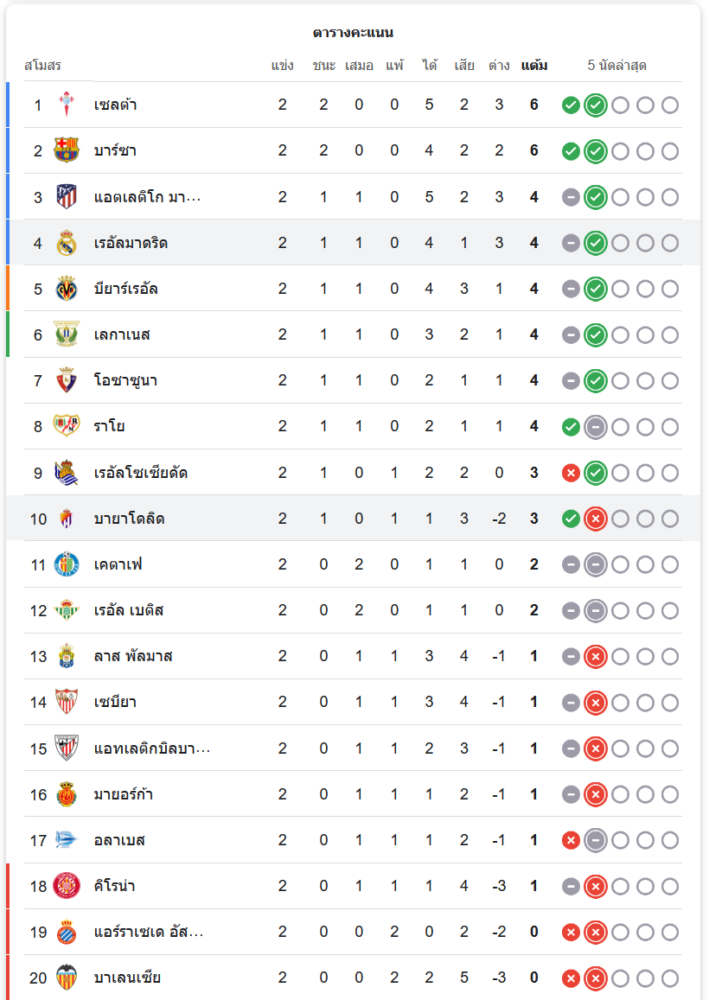The image size is (709, 1000).
Task: Click the ชนะ wins column header
Action: (323, 66)
